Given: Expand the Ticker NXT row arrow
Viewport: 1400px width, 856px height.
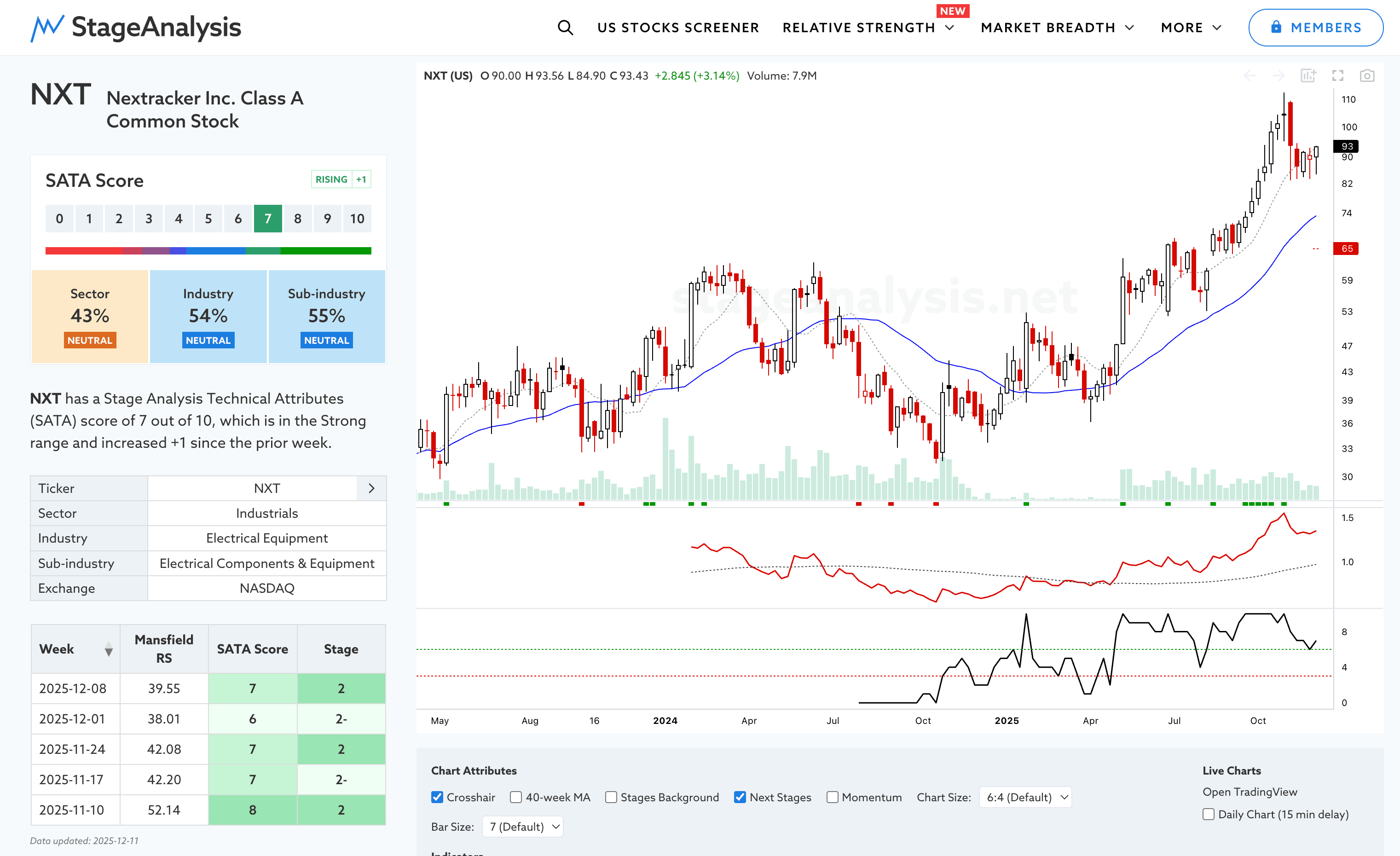Looking at the screenshot, I should point(371,488).
